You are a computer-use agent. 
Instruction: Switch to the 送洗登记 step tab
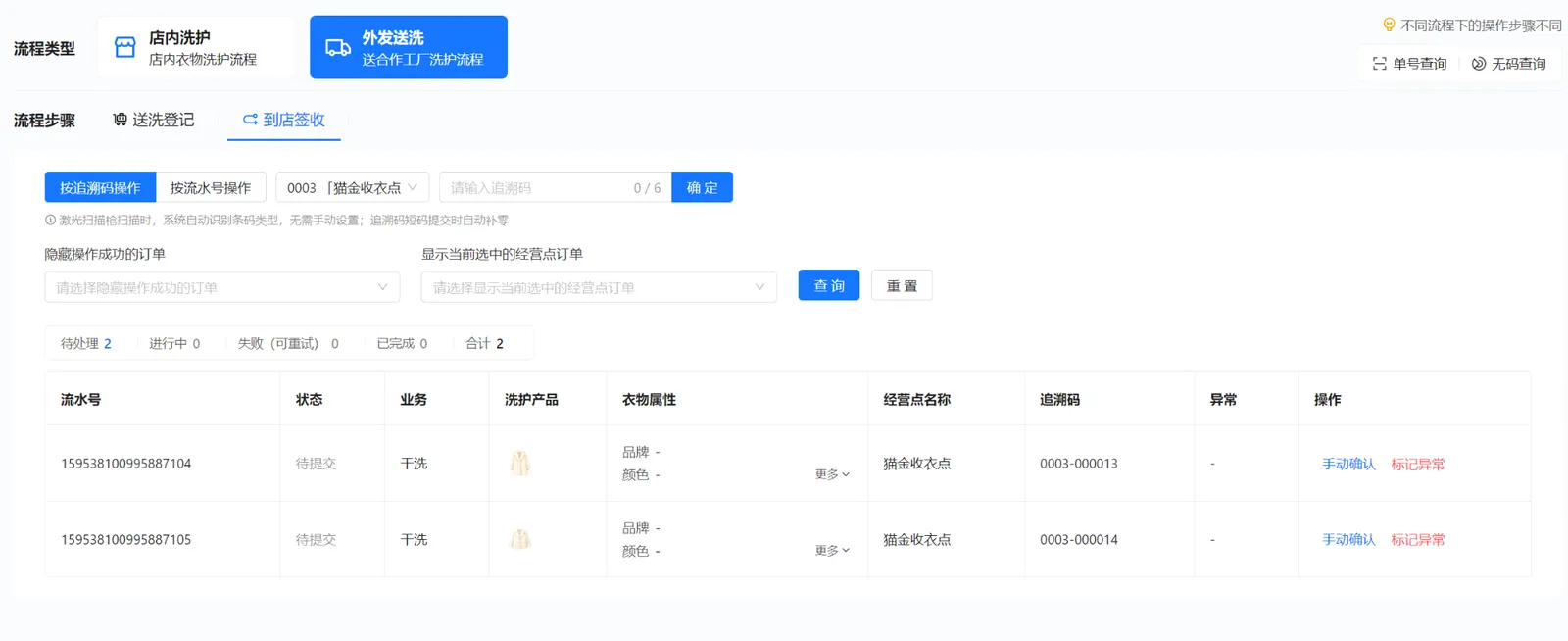pyautogui.click(x=154, y=120)
